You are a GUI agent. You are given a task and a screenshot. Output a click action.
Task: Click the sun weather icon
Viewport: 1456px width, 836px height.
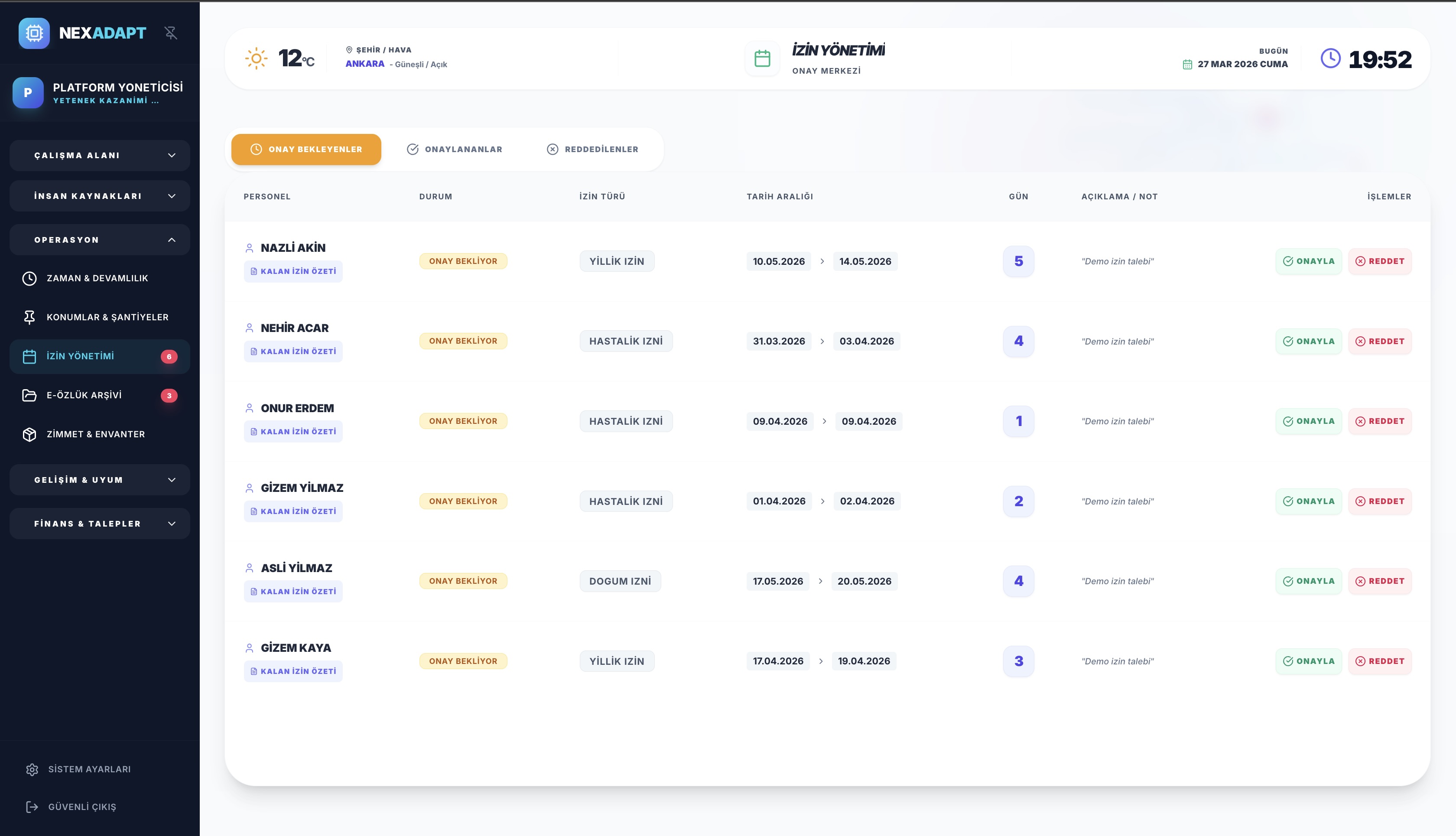[x=256, y=59]
